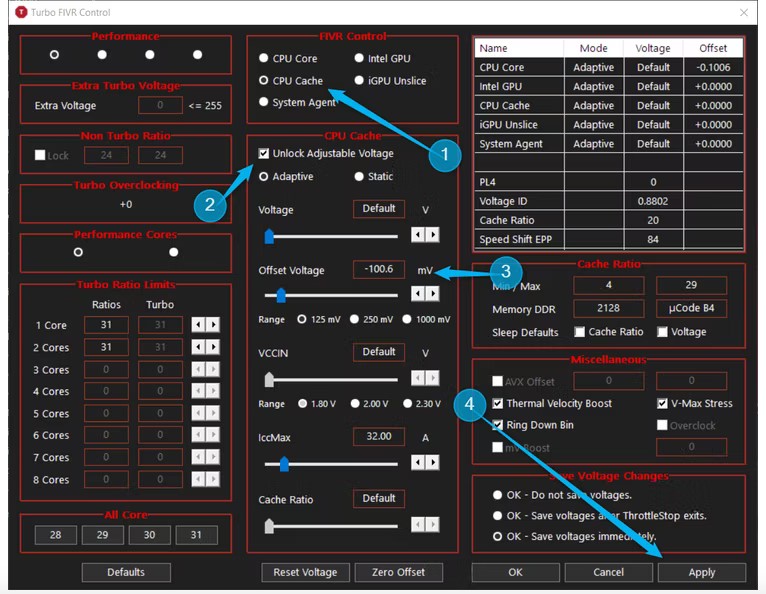Decrease Voltage with its left arrow
The width and height of the screenshot is (766, 594).
point(418,235)
